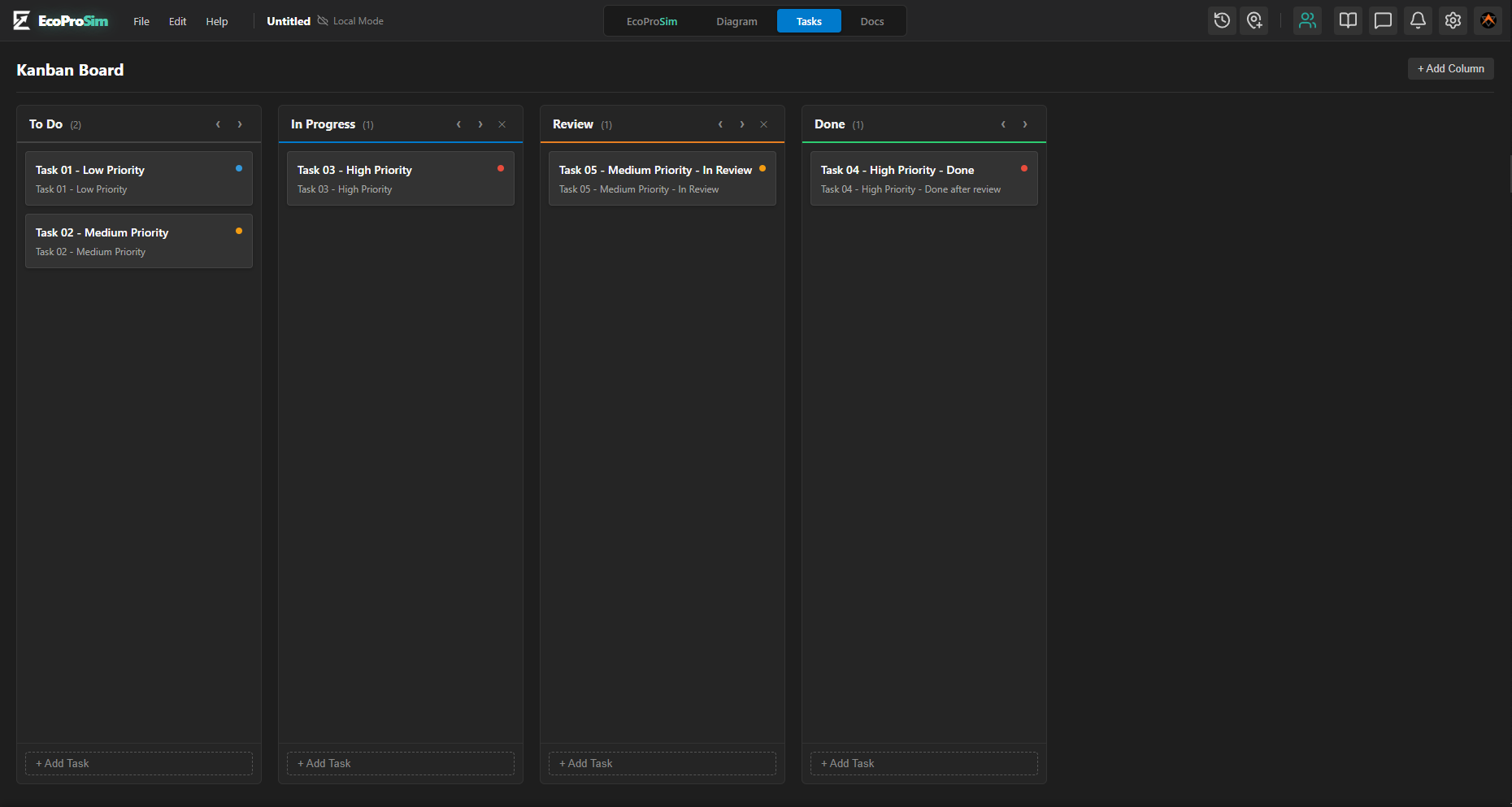Click the Local Mode cloud-off icon
Image resolution: width=1512 pixels, height=807 pixels.
pyautogui.click(x=323, y=21)
